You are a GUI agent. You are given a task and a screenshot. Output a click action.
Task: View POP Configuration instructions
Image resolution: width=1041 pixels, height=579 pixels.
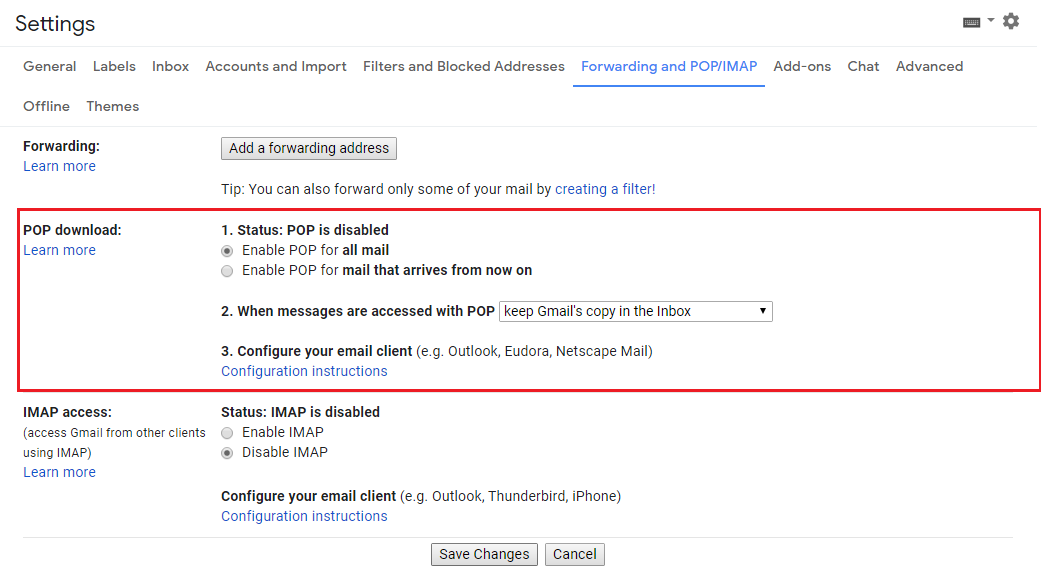pos(303,371)
